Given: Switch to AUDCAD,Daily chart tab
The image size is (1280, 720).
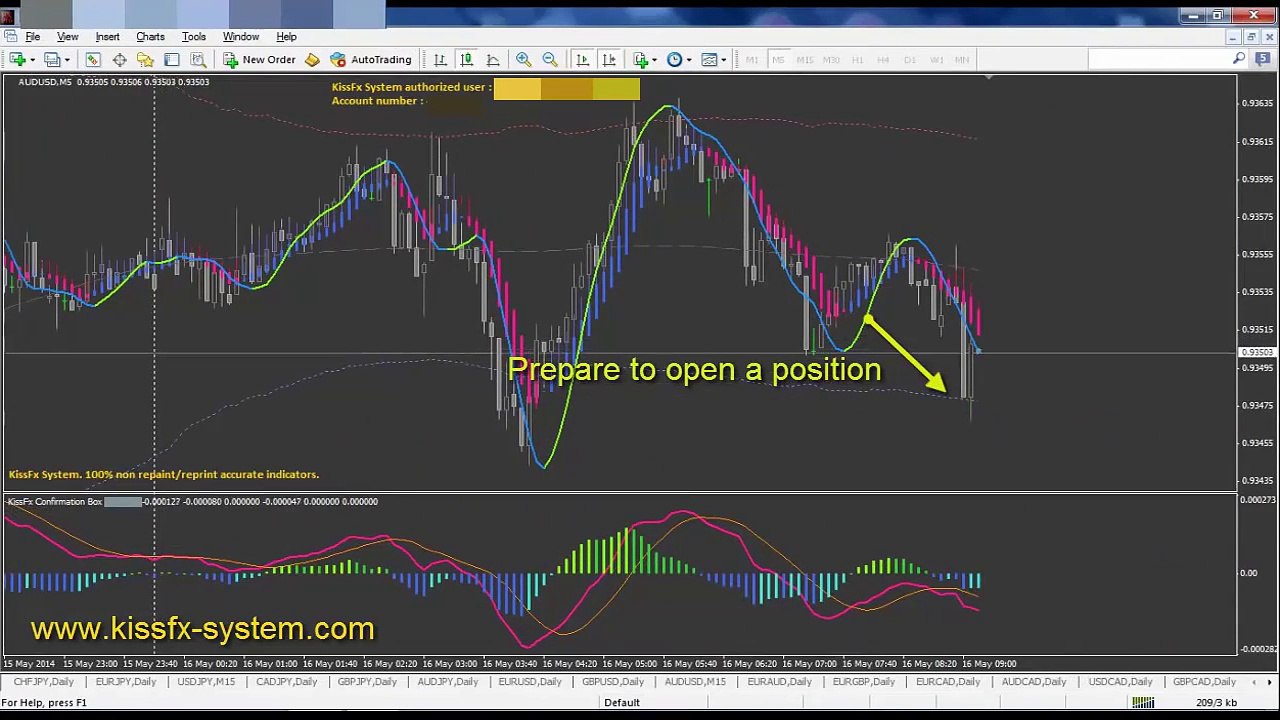Looking at the screenshot, I should [1034, 682].
